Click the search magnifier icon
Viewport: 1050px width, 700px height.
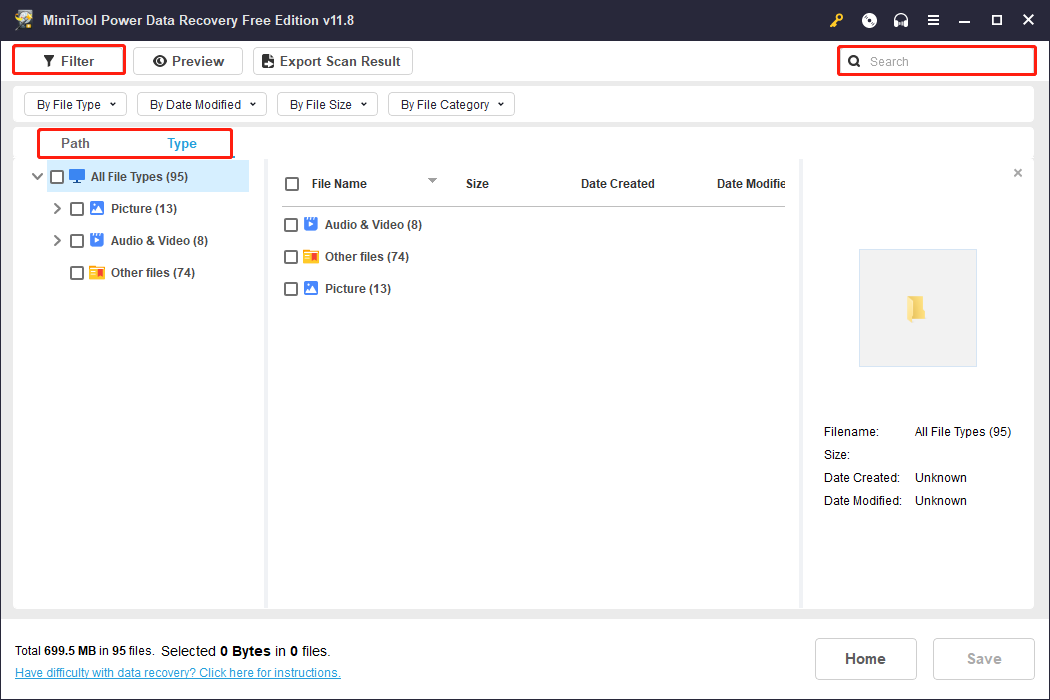[x=854, y=60]
